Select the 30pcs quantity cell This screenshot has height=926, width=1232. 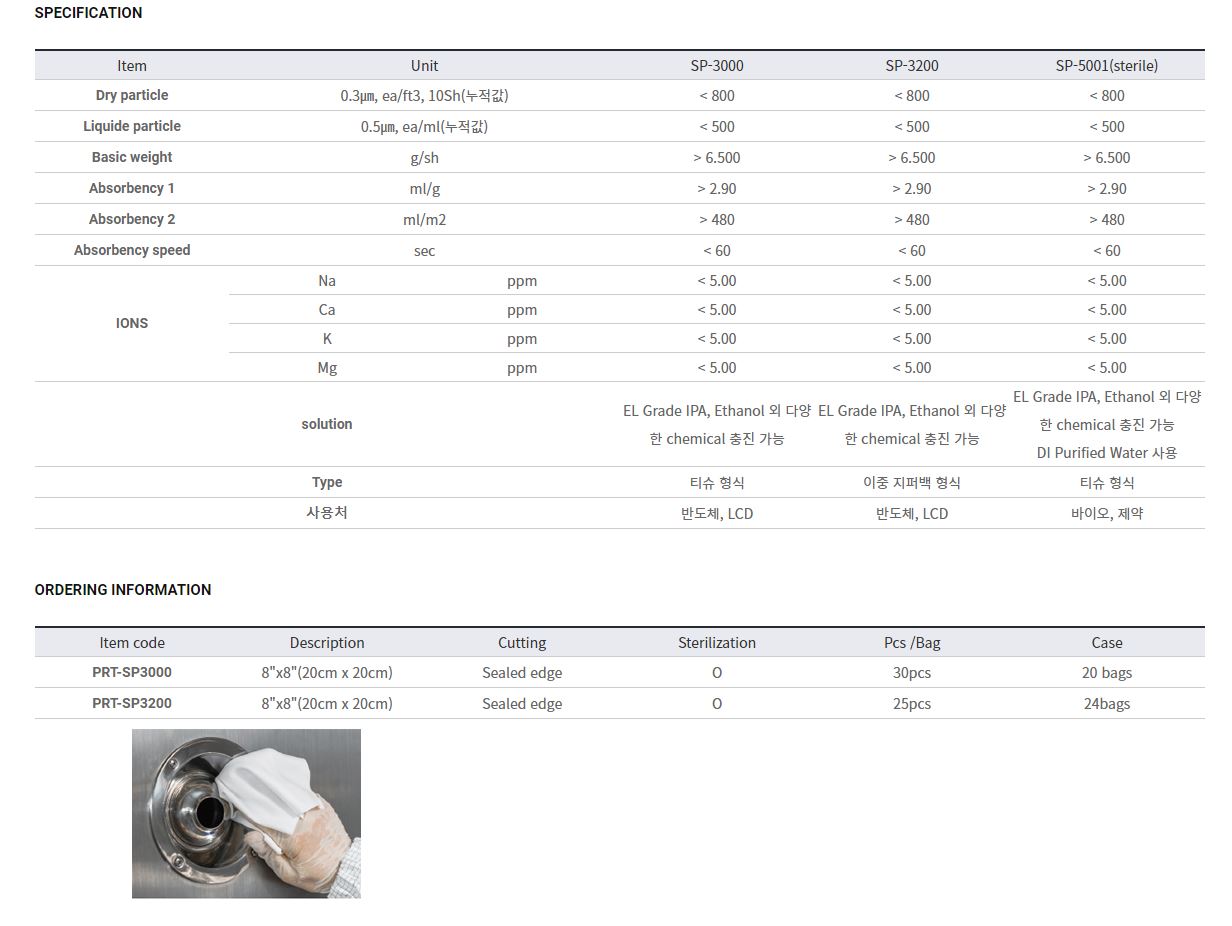coord(912,673)
